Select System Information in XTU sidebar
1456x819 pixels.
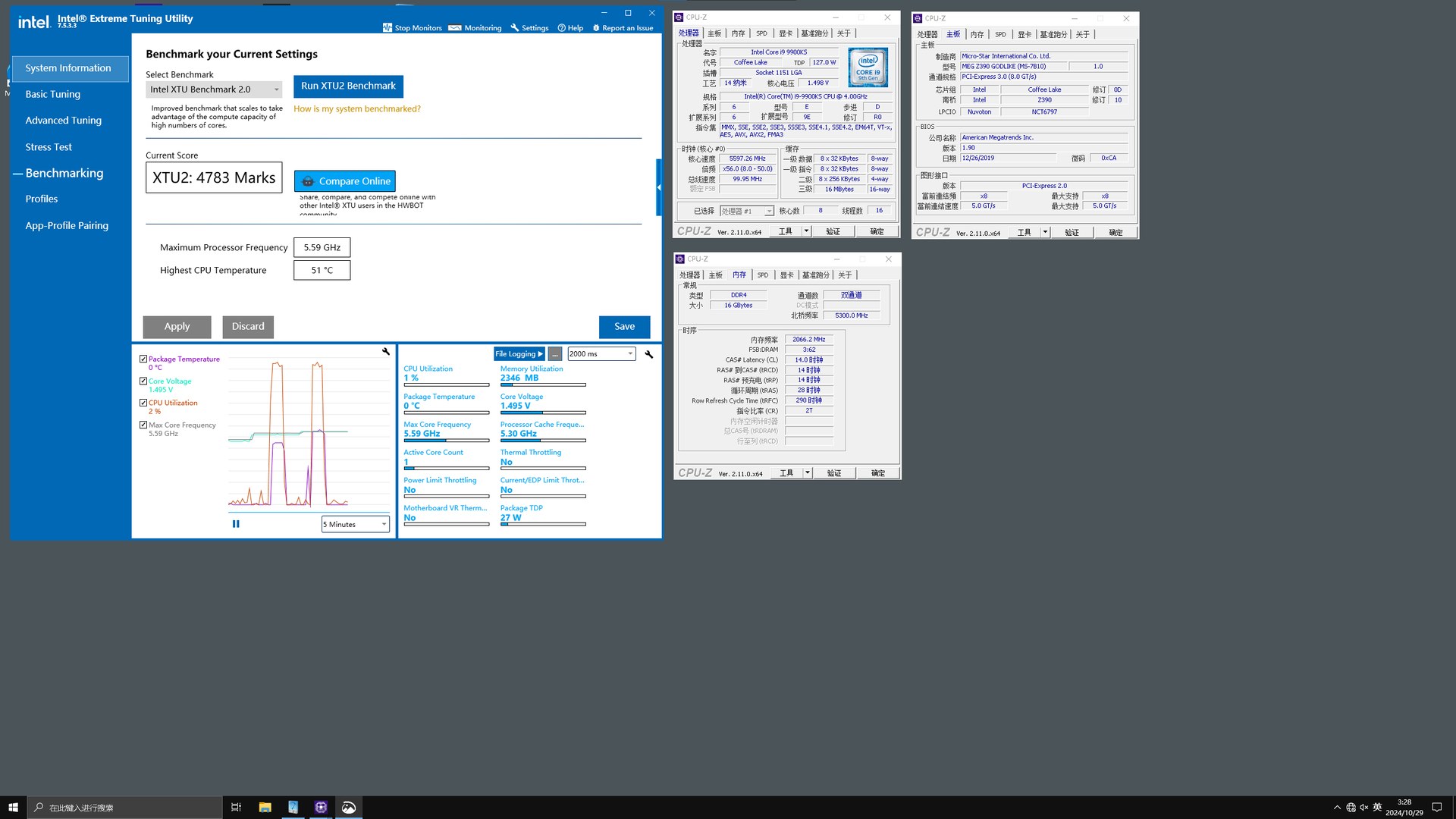click(x=71, y=68)
